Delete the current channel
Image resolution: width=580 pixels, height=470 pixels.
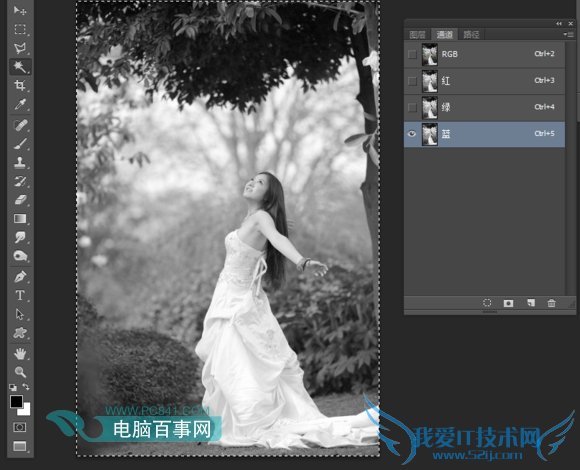(x=552, y=303)
